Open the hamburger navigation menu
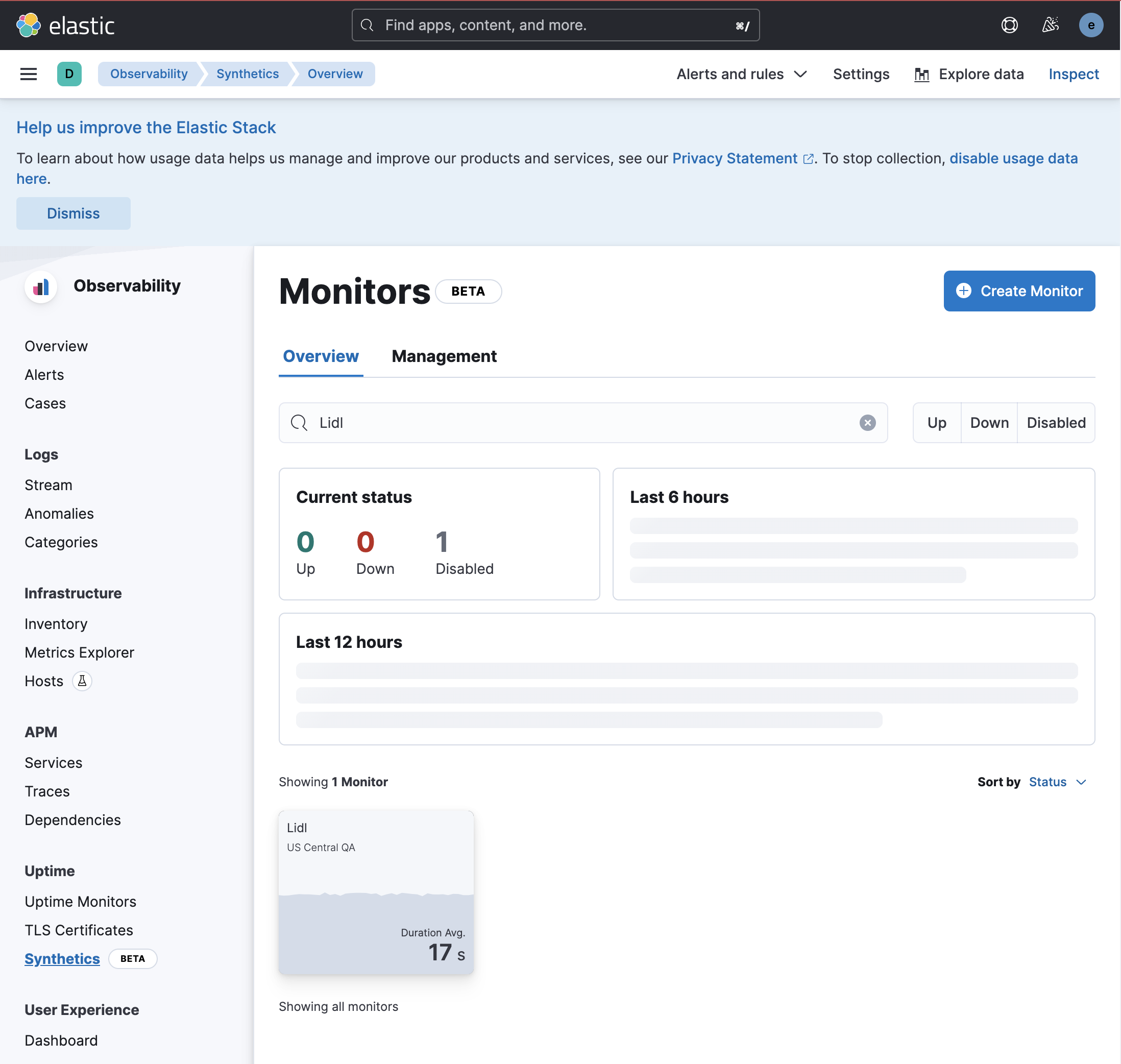The height and width of the screenshot is (1064, 1121). [x=28, y=74]
